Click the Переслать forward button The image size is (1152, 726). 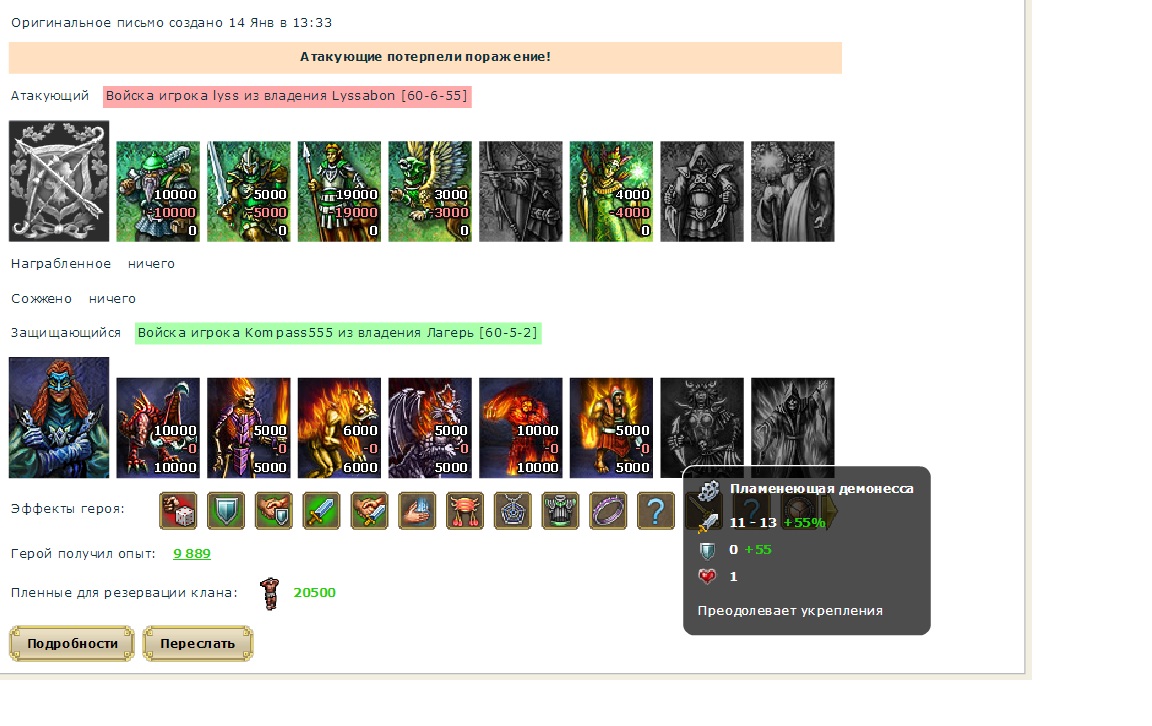tap(198, 644)
